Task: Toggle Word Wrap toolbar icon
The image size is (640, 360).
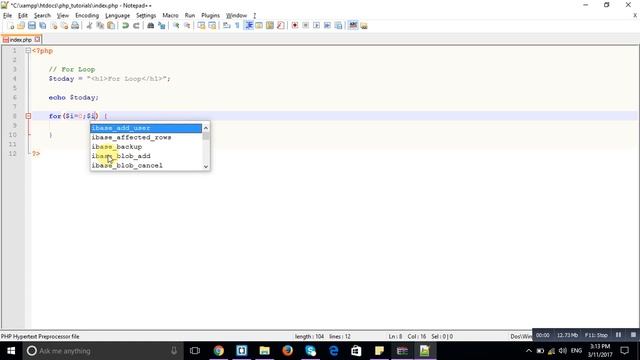Action: point(227,26)
